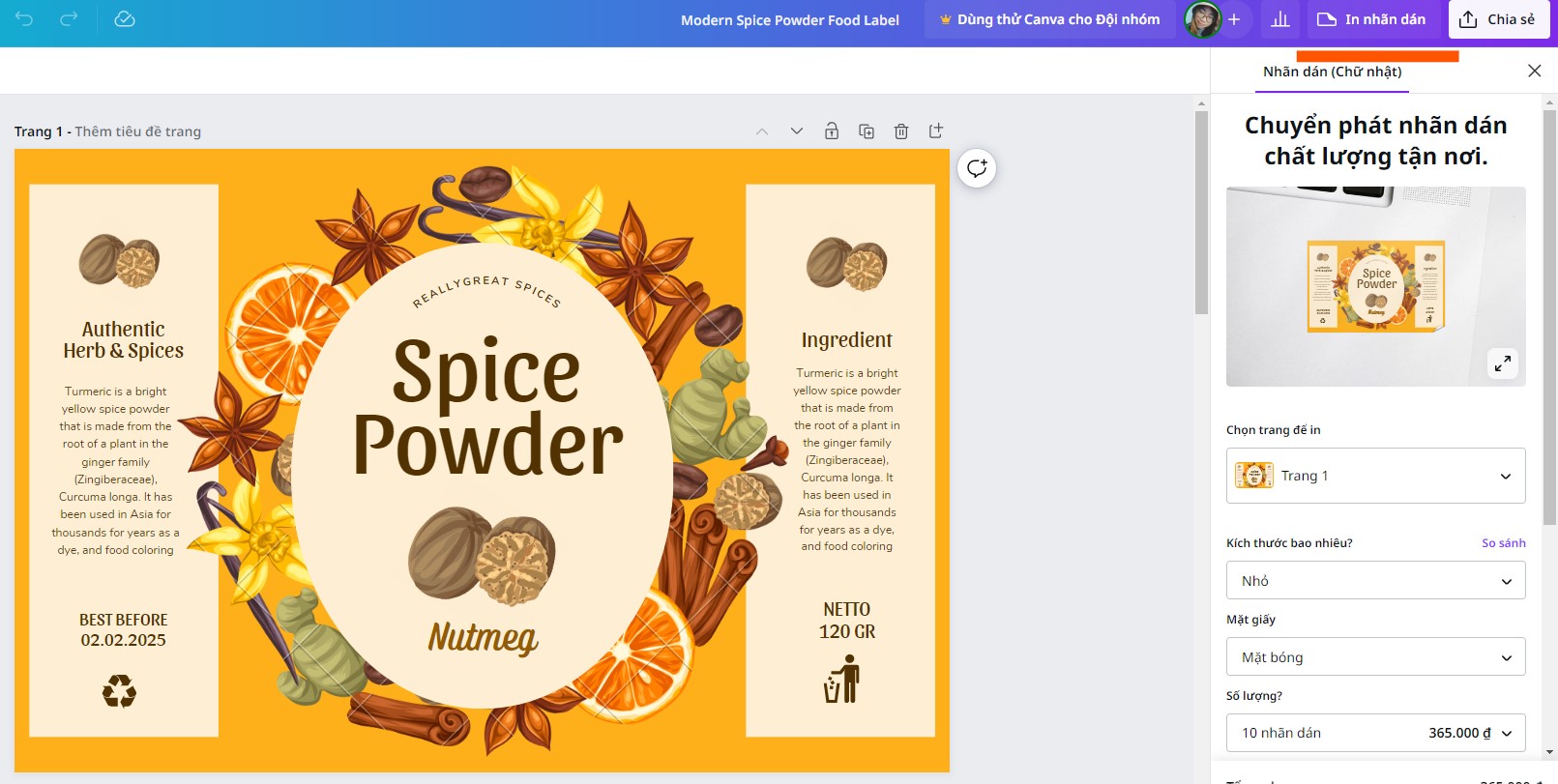The width and height of the screenshot is (1558, 784).
Task: Click Dùng thử Canva cho Đội nhóm
Action: [1049, 19]
